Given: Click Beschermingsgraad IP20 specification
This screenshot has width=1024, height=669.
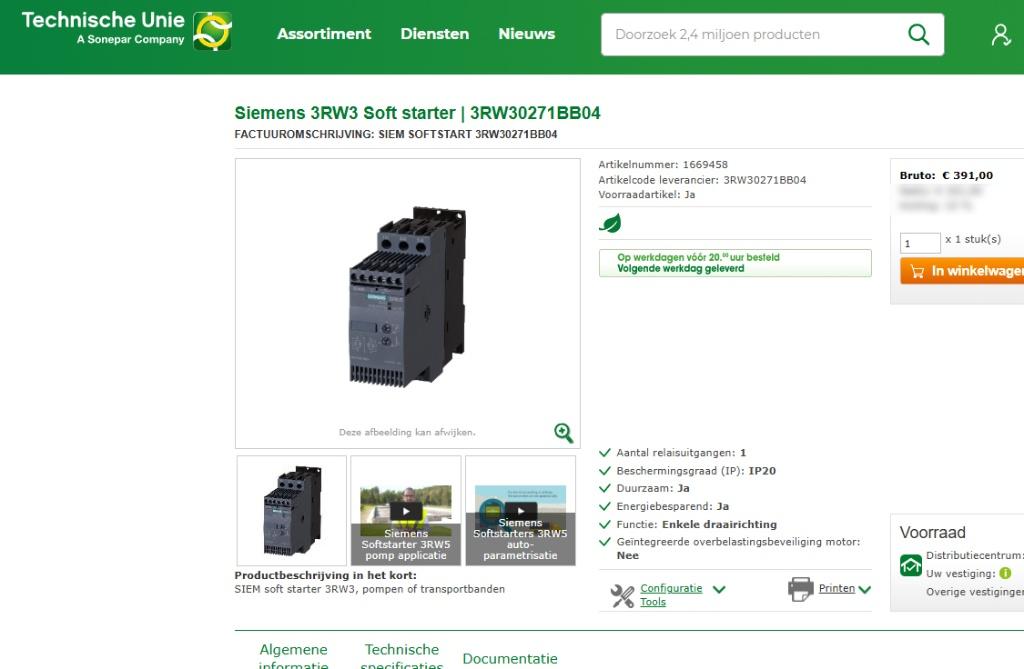Looking at the screenshot, I should point(696,470).
